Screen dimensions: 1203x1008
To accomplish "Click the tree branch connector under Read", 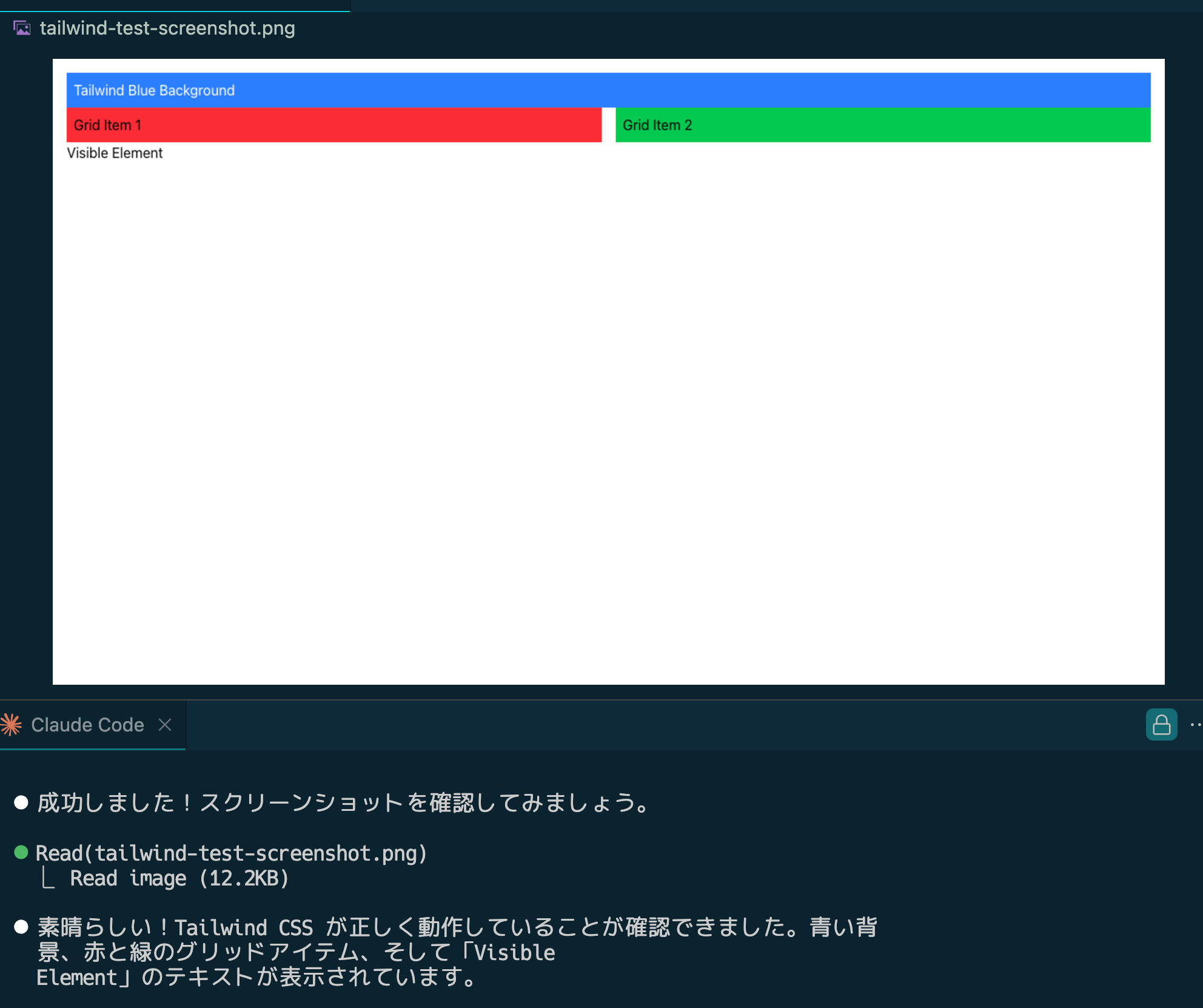I will click(x=48, y=878).
